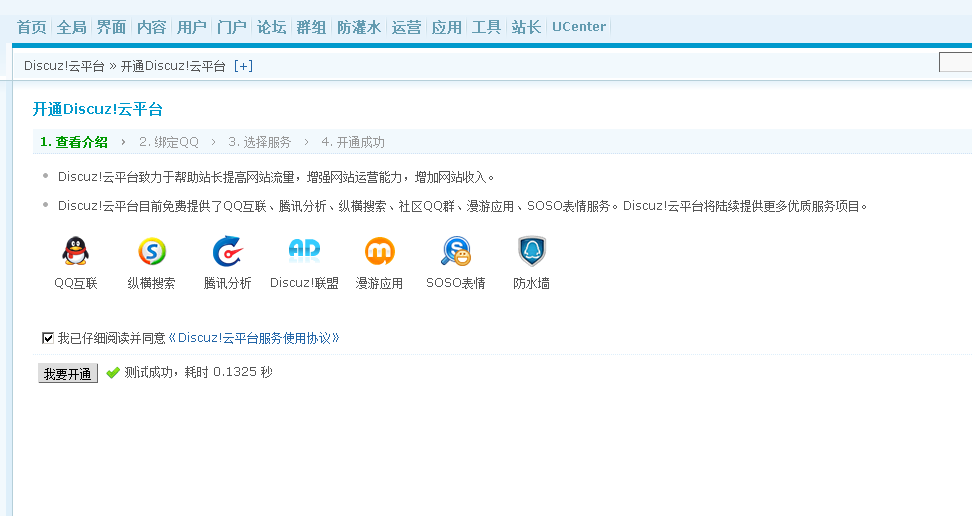Click the 纵横搜索 icon
Screen dimensions: 972x516
pos(152,251)
